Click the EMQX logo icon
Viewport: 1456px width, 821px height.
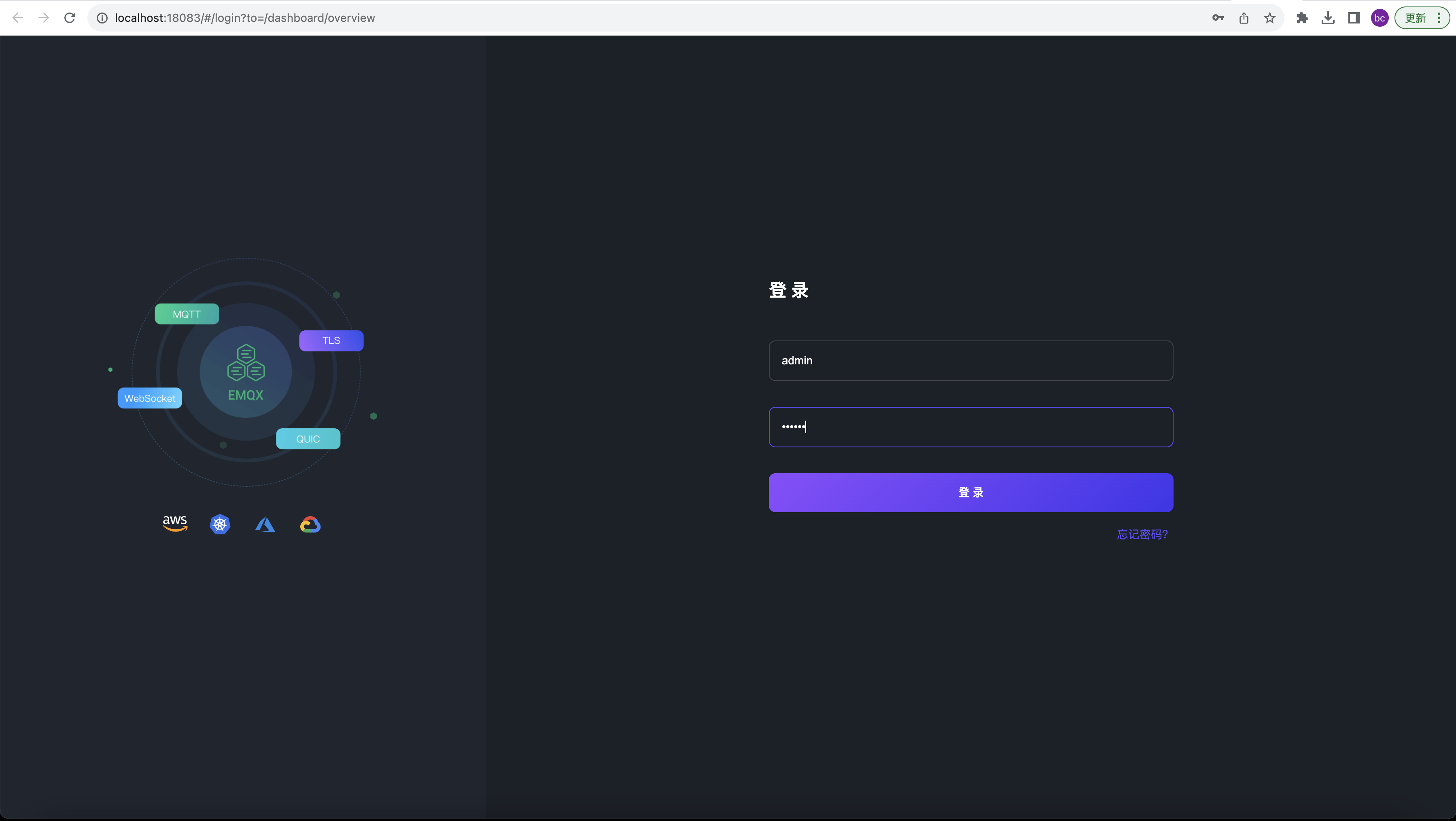[x=246, y=362]
